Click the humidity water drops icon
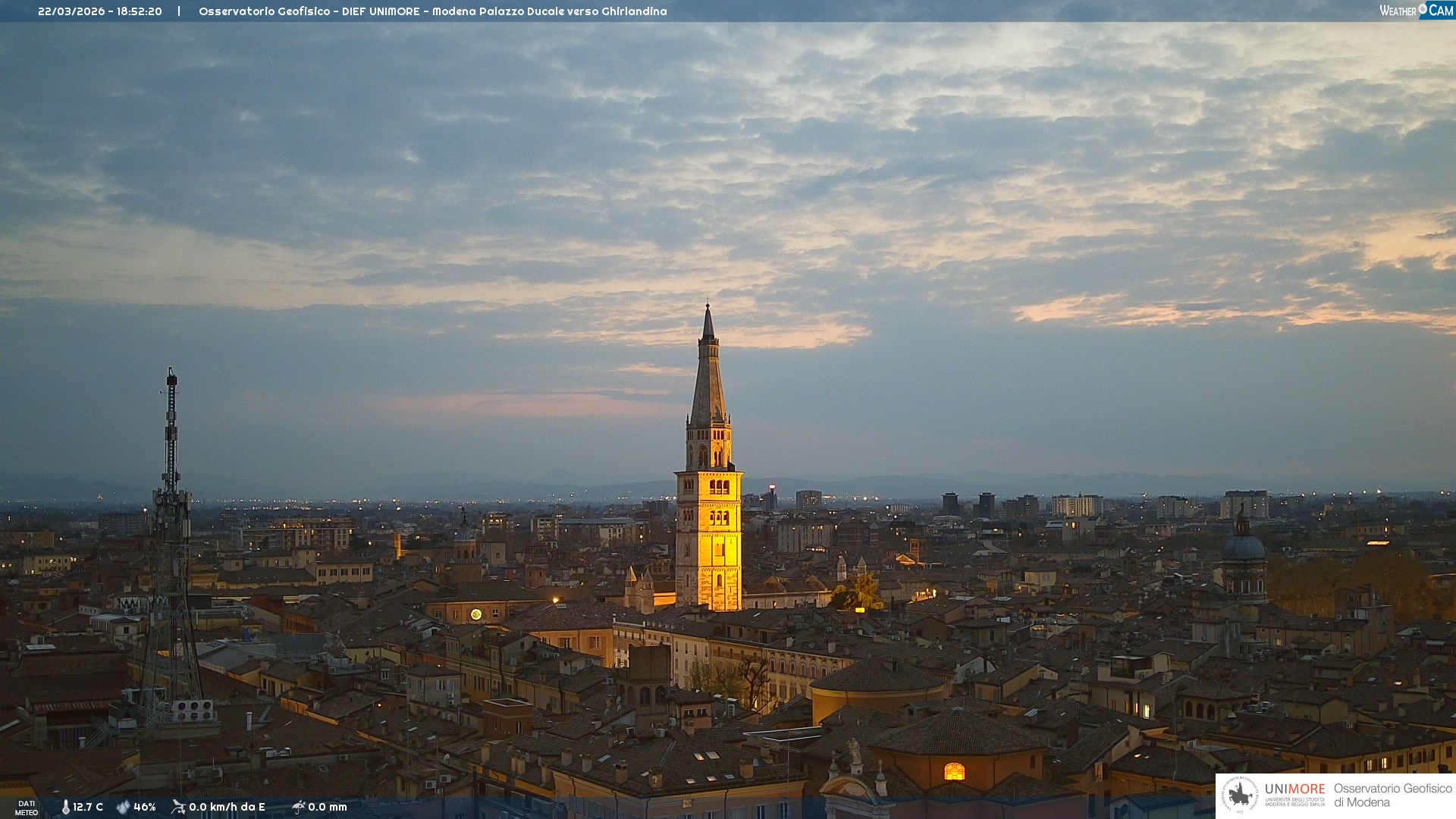This screenshot has height=819, width=1456. click(x=123, y=808)
